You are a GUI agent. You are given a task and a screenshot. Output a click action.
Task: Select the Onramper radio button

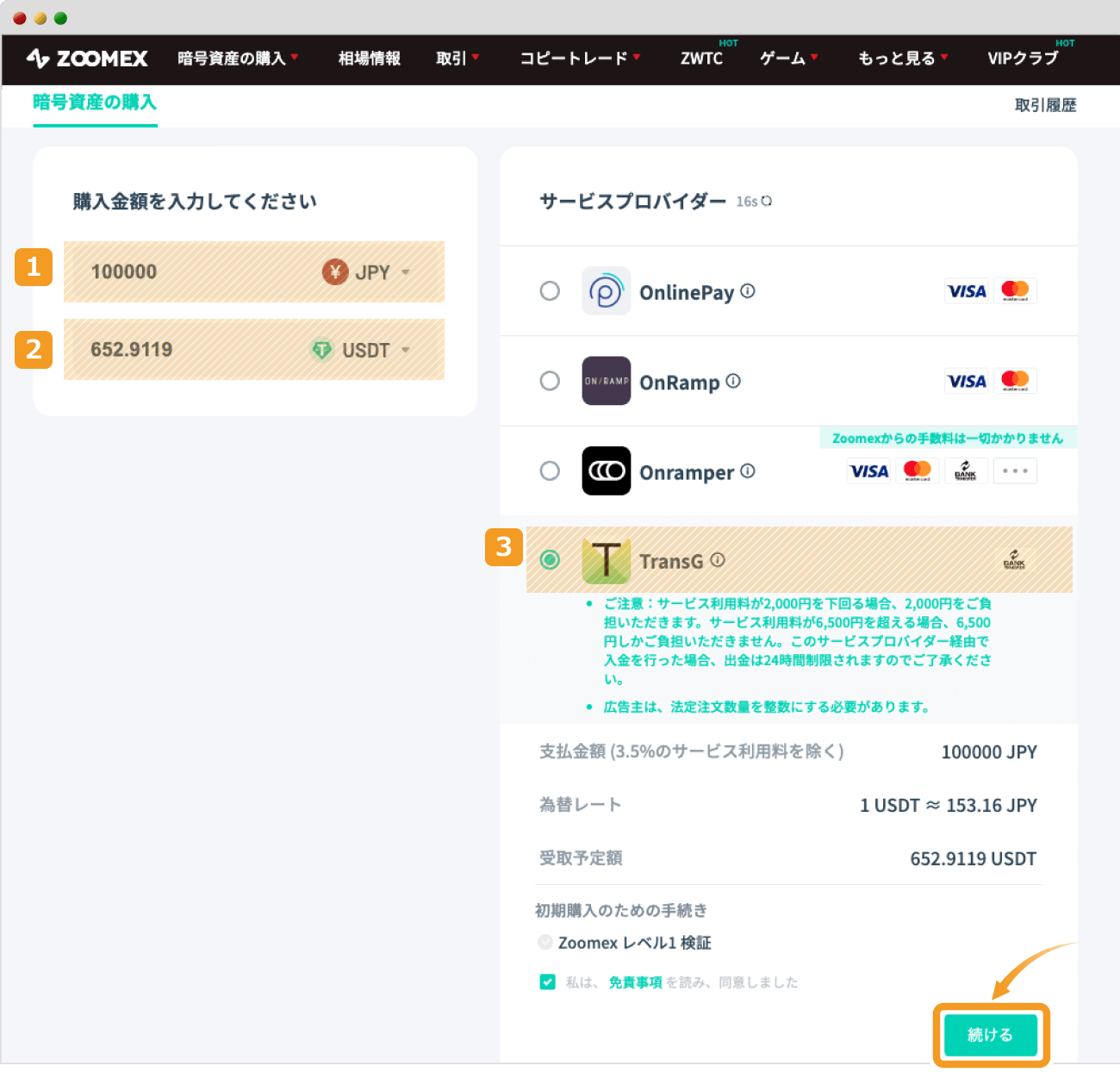pyautogui.click(x=550, y=471)
